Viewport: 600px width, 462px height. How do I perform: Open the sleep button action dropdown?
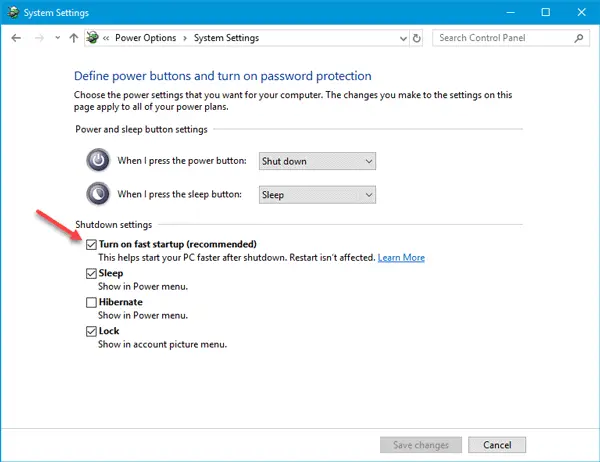coord(317,195)
